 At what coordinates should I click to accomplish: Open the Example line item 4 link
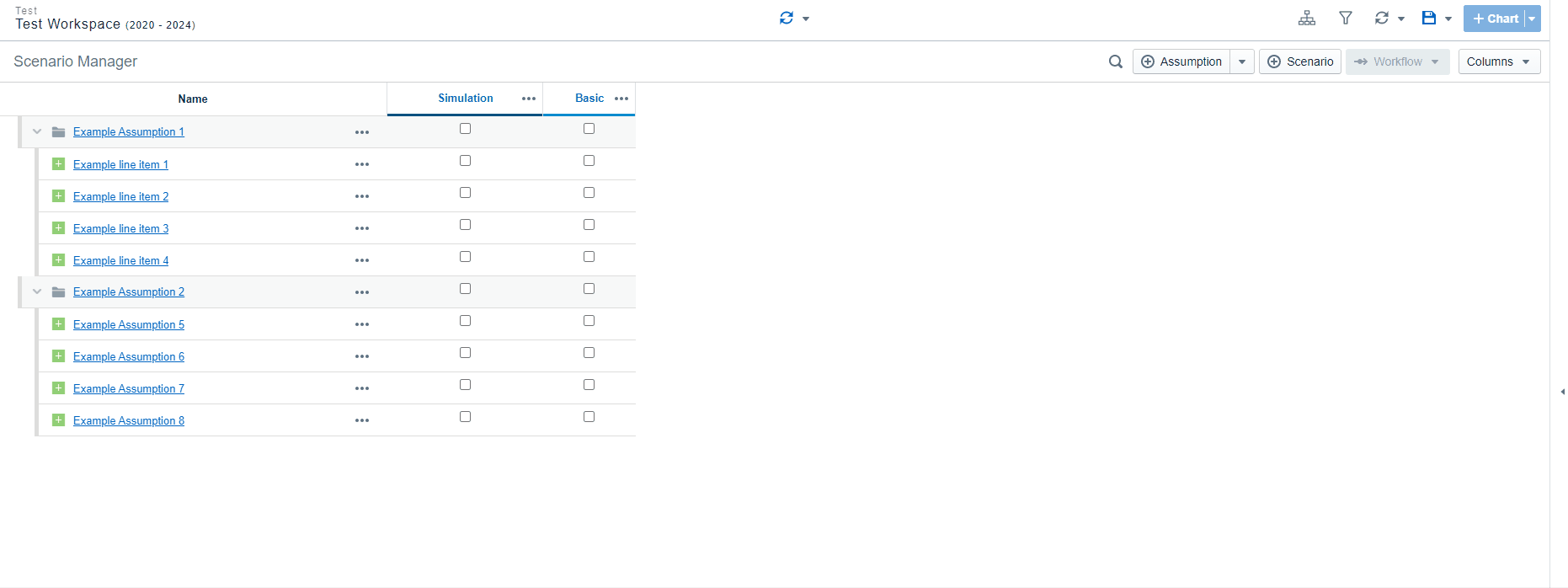point(120,260)
